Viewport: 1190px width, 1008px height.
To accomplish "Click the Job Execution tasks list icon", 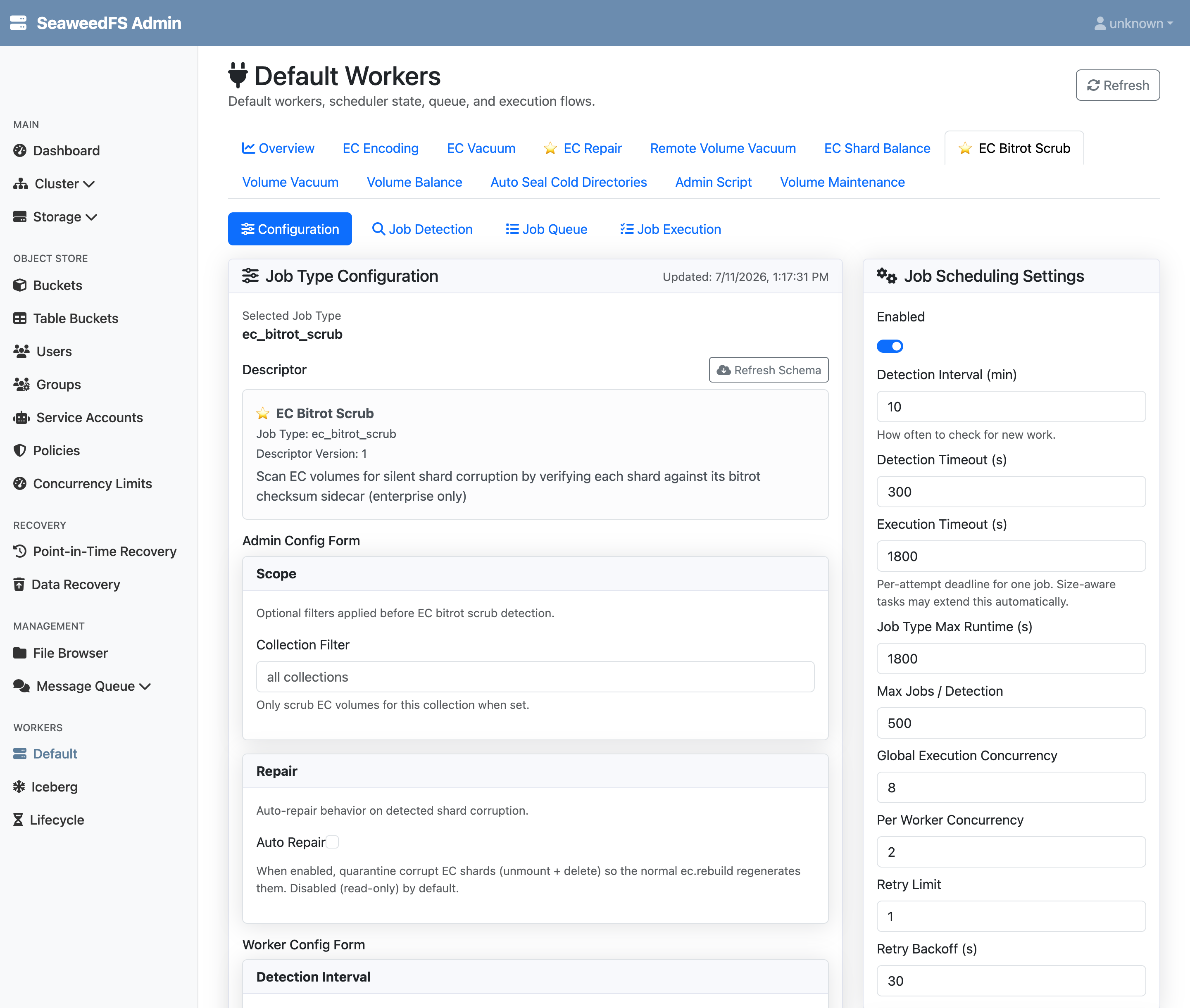I will coord(627,229).
